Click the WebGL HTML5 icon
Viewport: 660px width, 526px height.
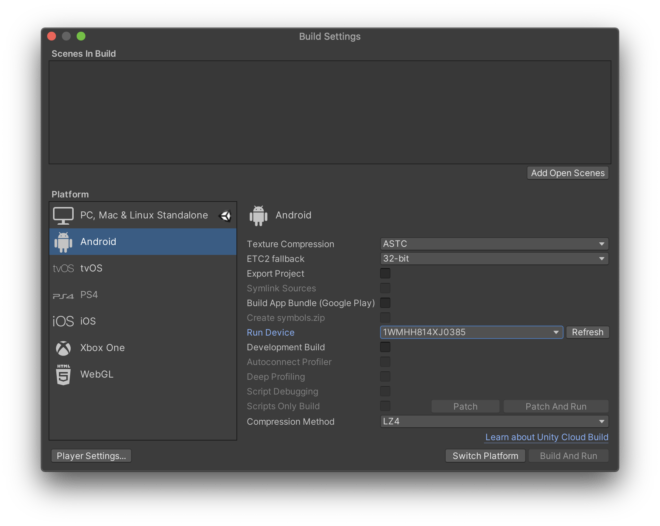click(63, 375)
